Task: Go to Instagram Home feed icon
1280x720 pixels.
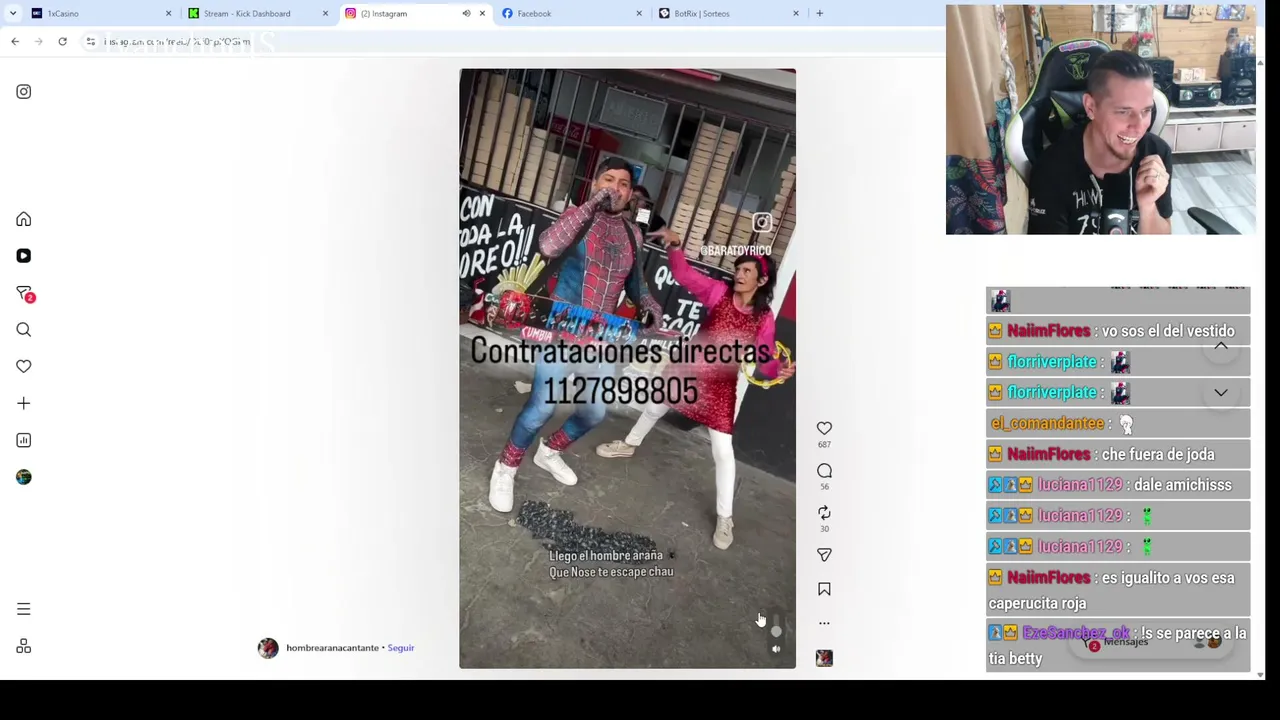Action: [x=24, y=219]
